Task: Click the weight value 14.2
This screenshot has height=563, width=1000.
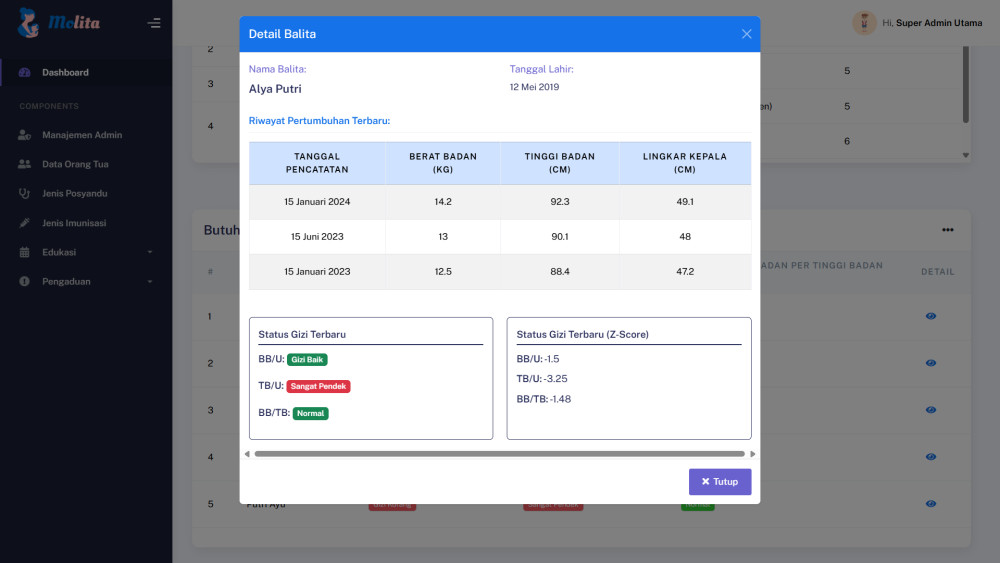Action: tap(443, 202)
